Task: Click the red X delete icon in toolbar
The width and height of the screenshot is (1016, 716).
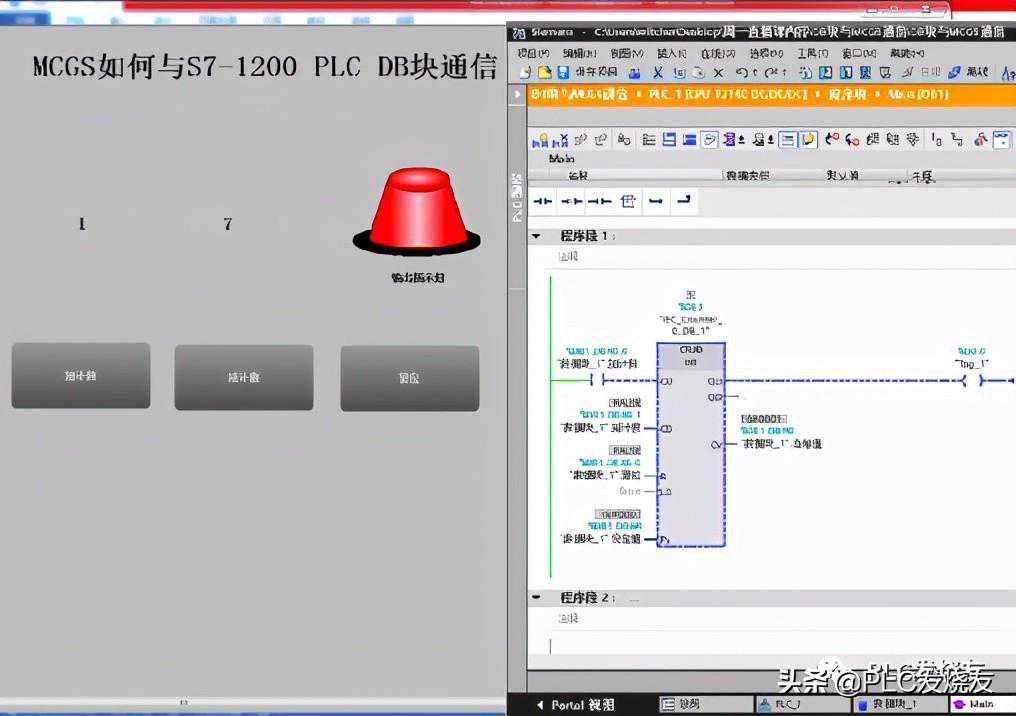Action: point(719,73)
